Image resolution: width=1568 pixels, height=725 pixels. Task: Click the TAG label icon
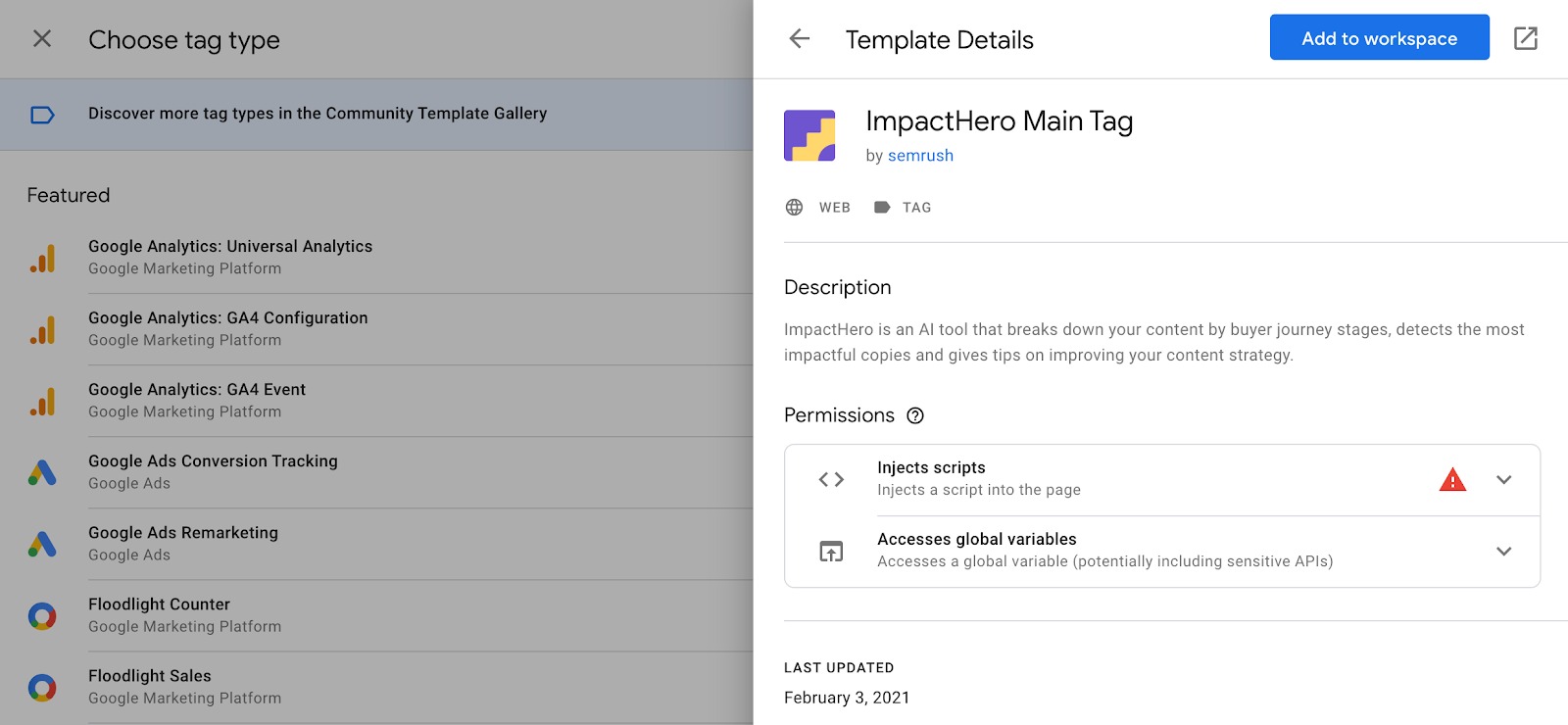click(882, 207)
